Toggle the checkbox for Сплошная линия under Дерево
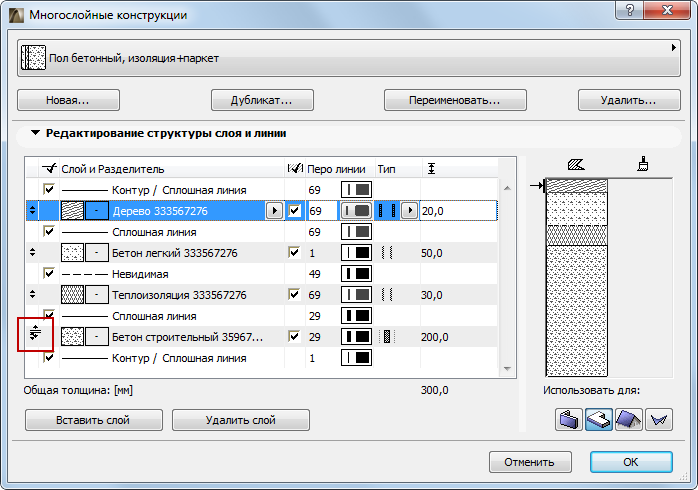The image size is (698, 490). [49, 231]
